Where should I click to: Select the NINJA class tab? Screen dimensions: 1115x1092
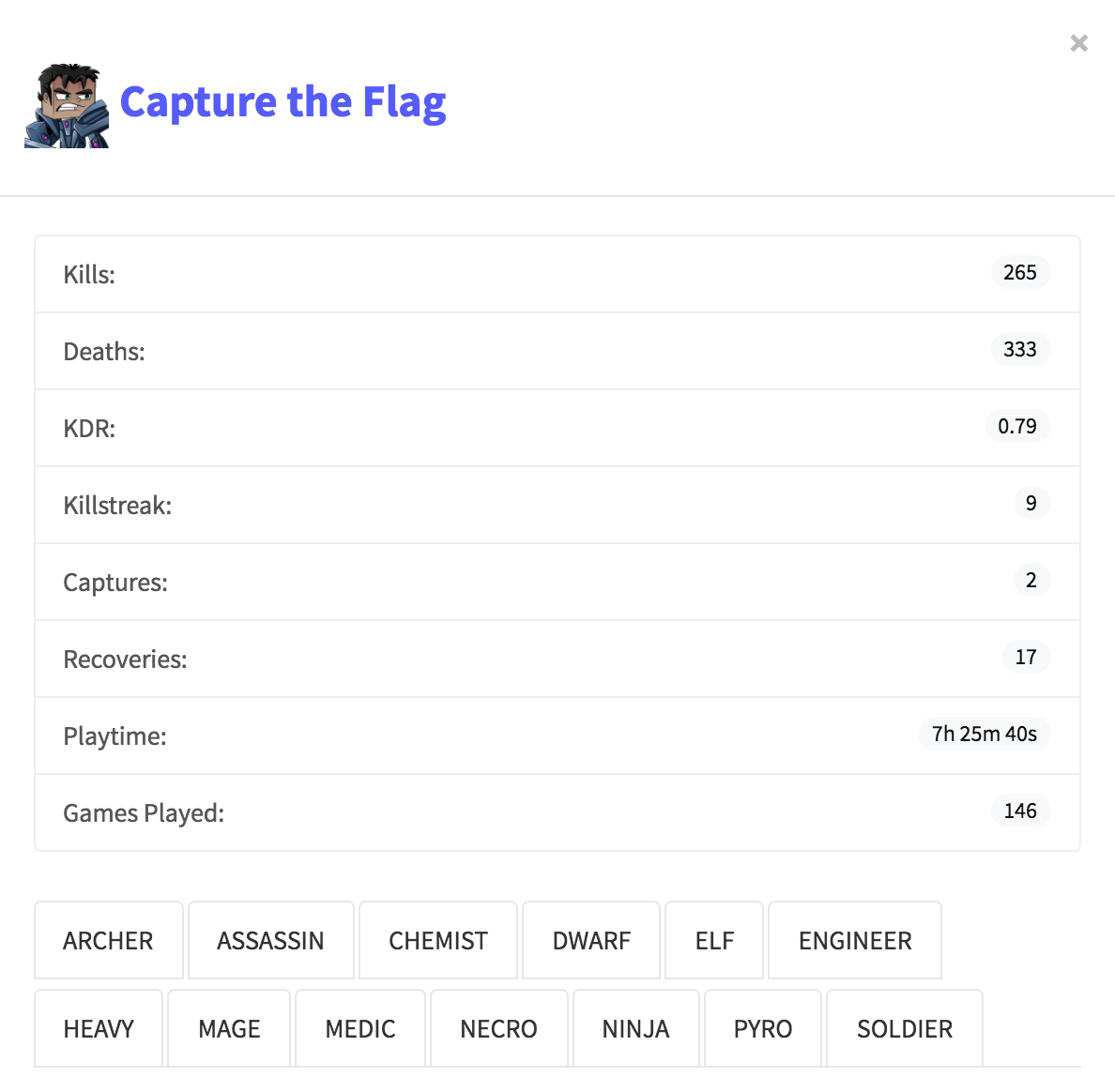click(635, 1029)
